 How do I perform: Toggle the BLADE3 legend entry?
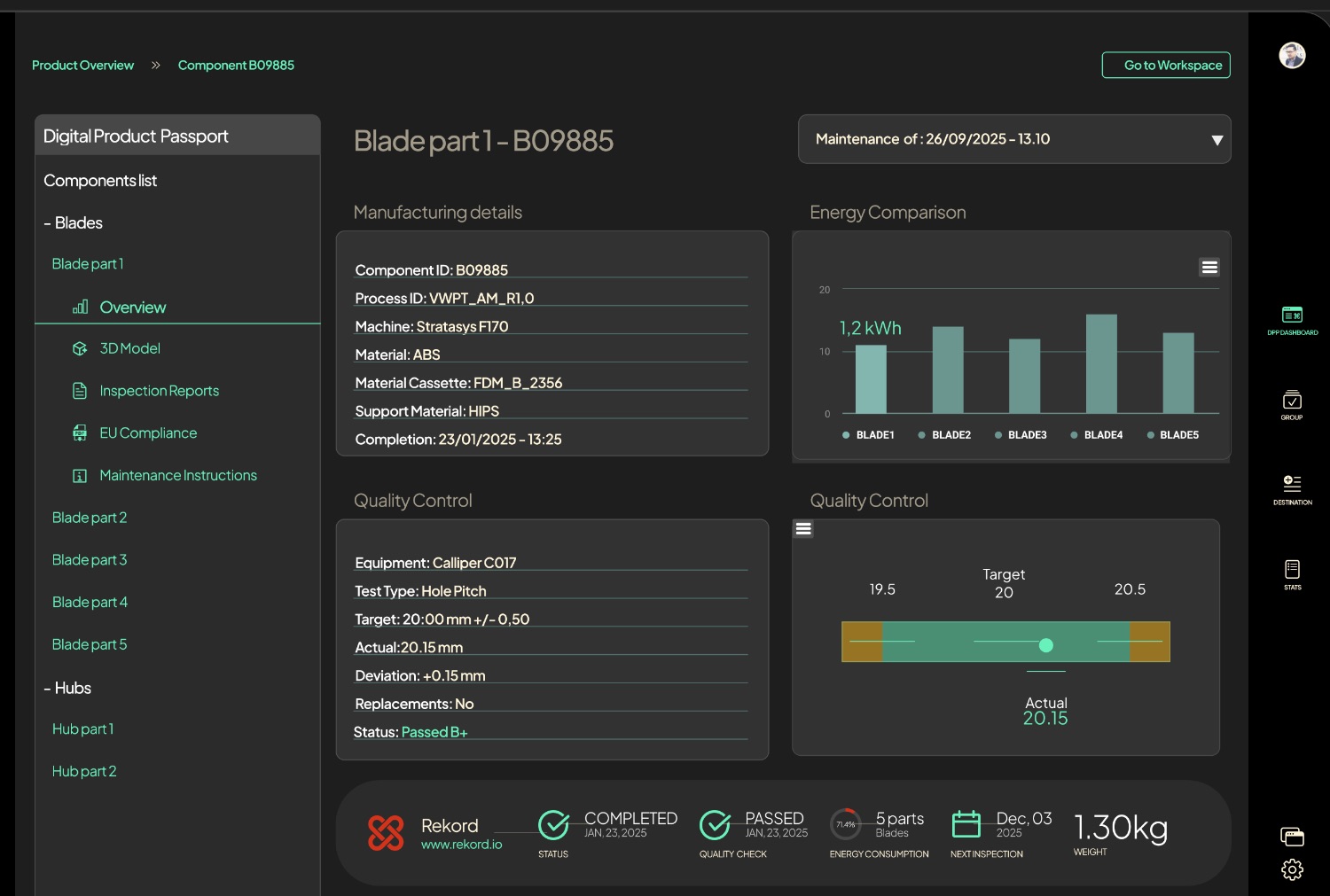1021,435
